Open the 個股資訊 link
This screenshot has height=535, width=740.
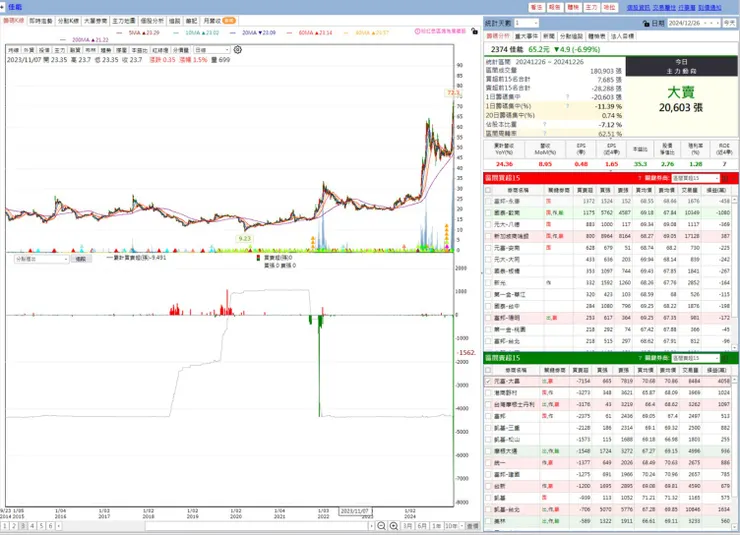(639, 8)
